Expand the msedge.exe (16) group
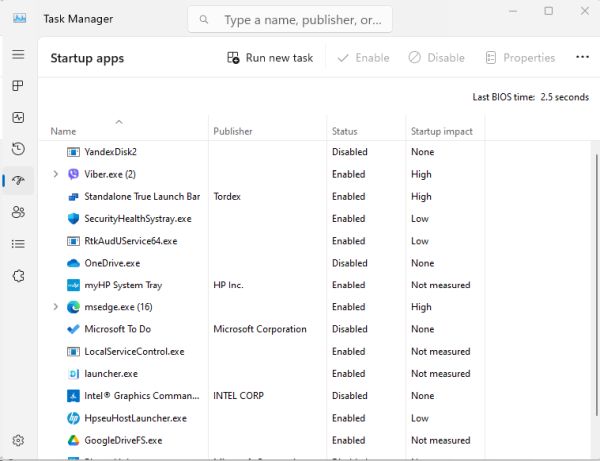600x461 pixels. 55,307
